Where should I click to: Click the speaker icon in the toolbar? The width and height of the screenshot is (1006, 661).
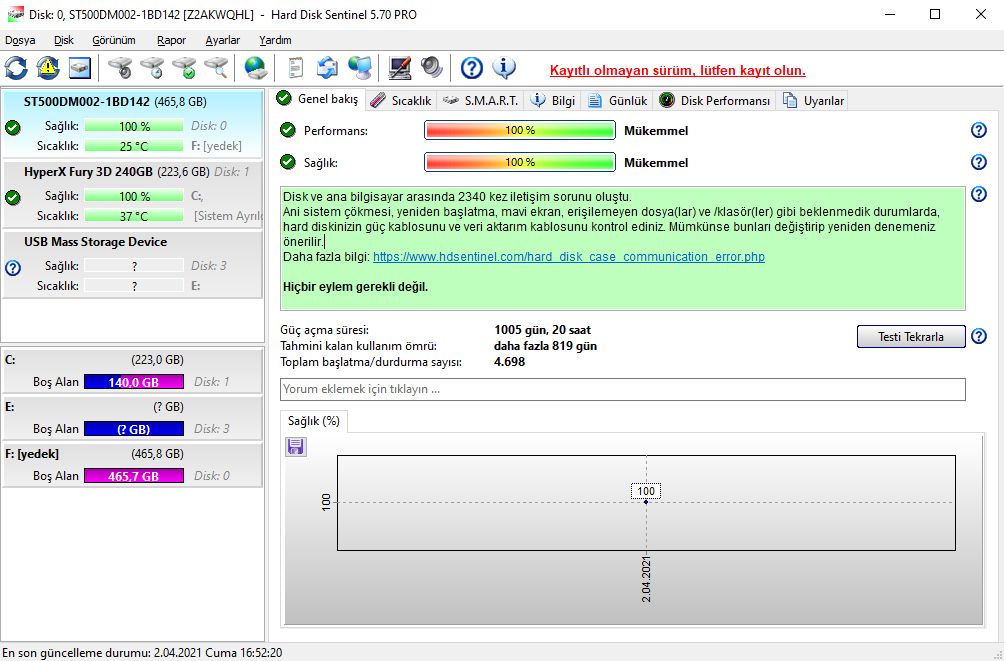tap(431, 68)
